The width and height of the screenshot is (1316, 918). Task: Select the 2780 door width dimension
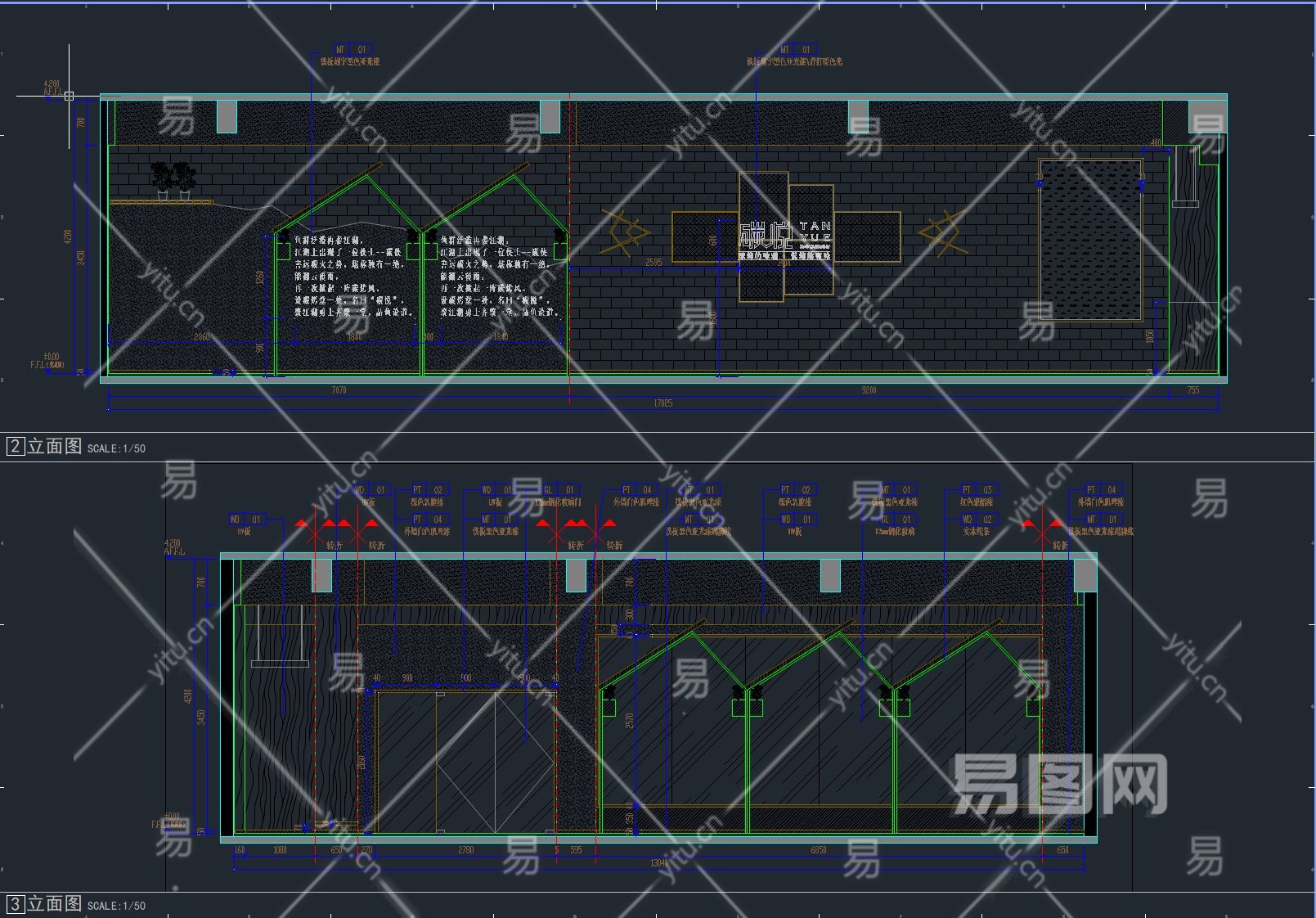(465, 850)
